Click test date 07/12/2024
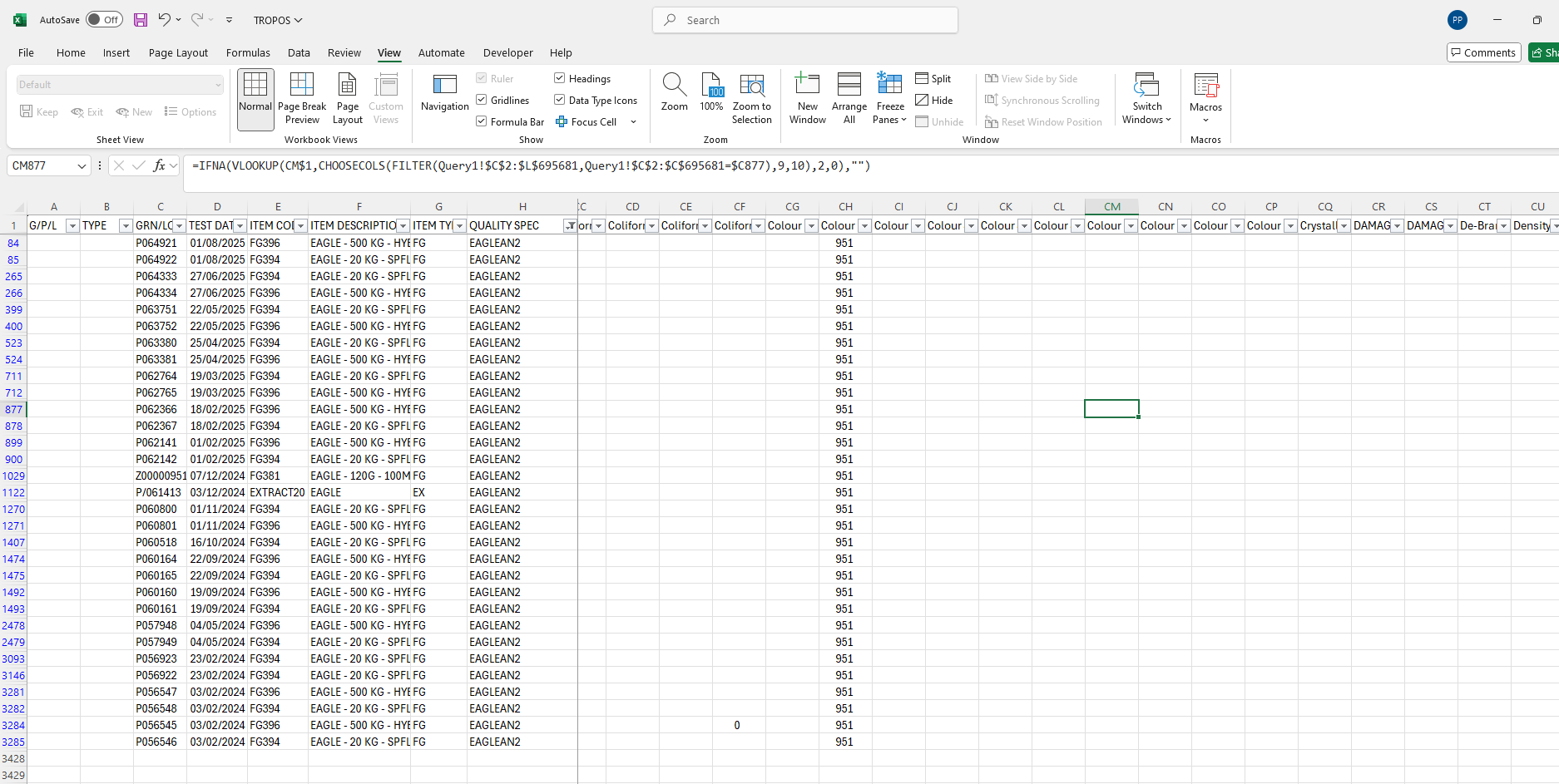This screenshot has width=1559, height=784. pyautogui.click(x=217, y=476)
